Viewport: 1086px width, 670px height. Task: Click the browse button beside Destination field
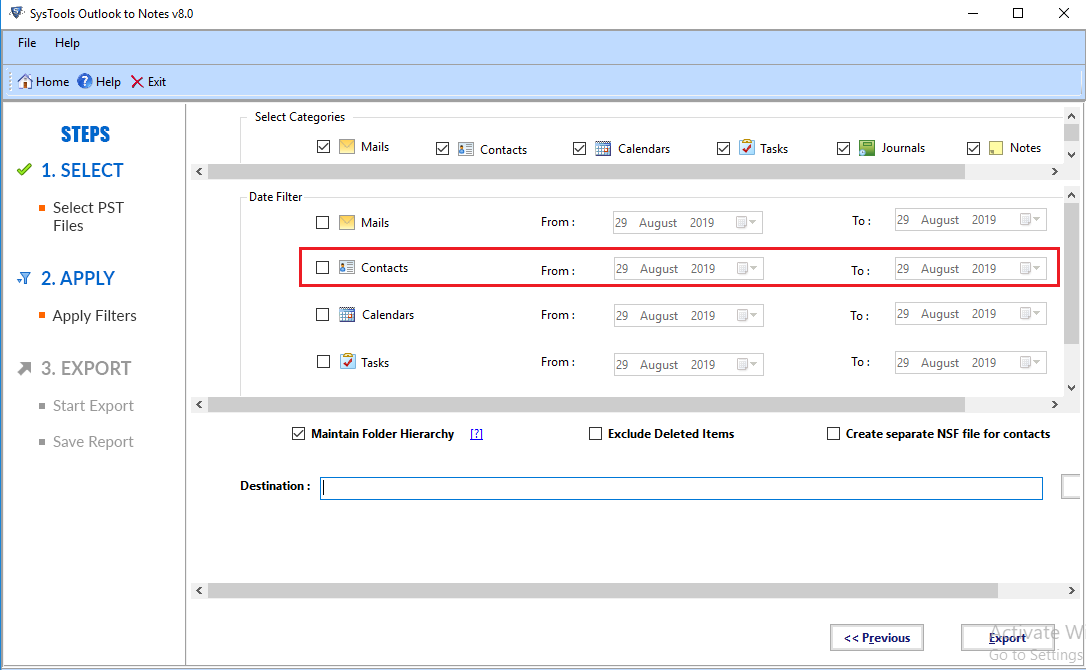pos(1072,486)
